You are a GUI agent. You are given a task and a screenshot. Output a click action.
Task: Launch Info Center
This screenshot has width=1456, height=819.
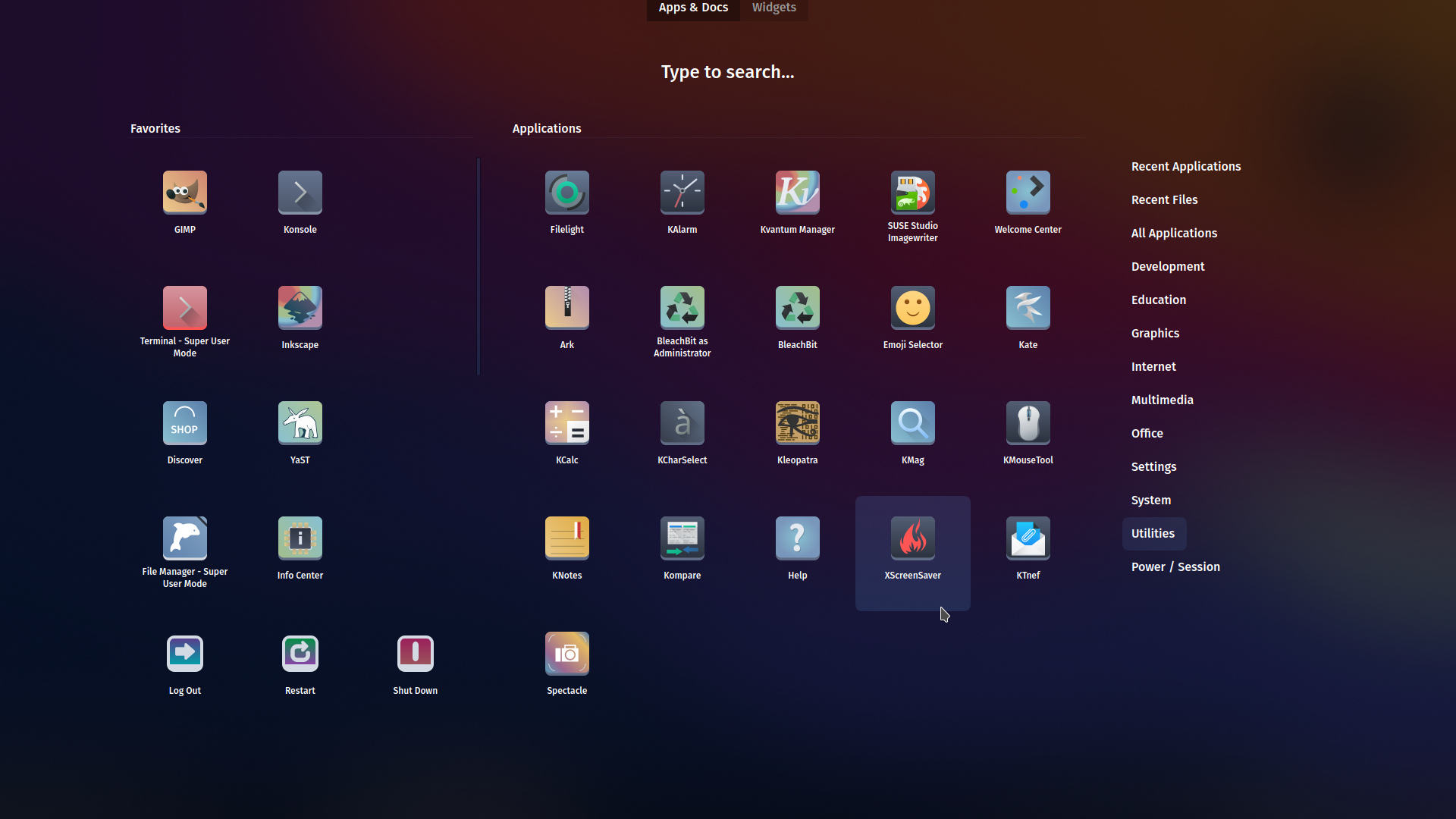coord(300,539)
